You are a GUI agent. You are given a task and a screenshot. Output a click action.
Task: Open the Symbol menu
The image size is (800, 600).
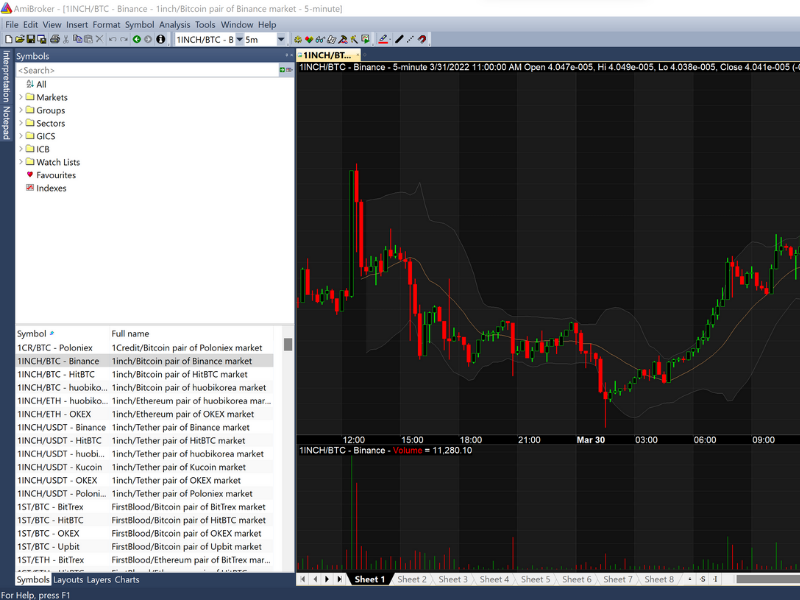[139, 24]
